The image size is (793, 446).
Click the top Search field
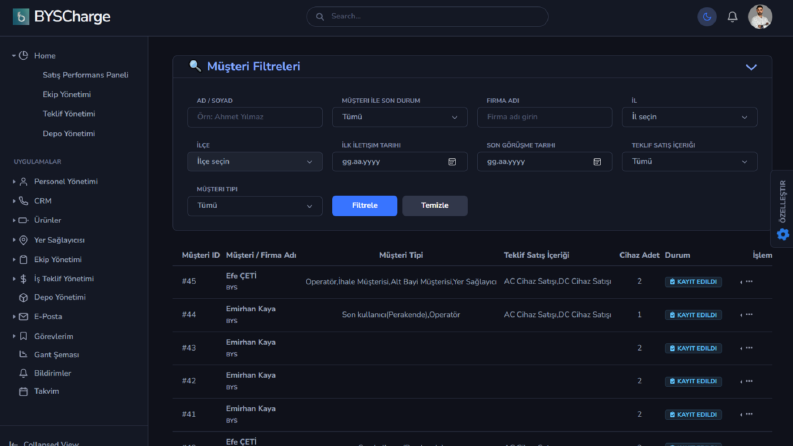point(427,17)
